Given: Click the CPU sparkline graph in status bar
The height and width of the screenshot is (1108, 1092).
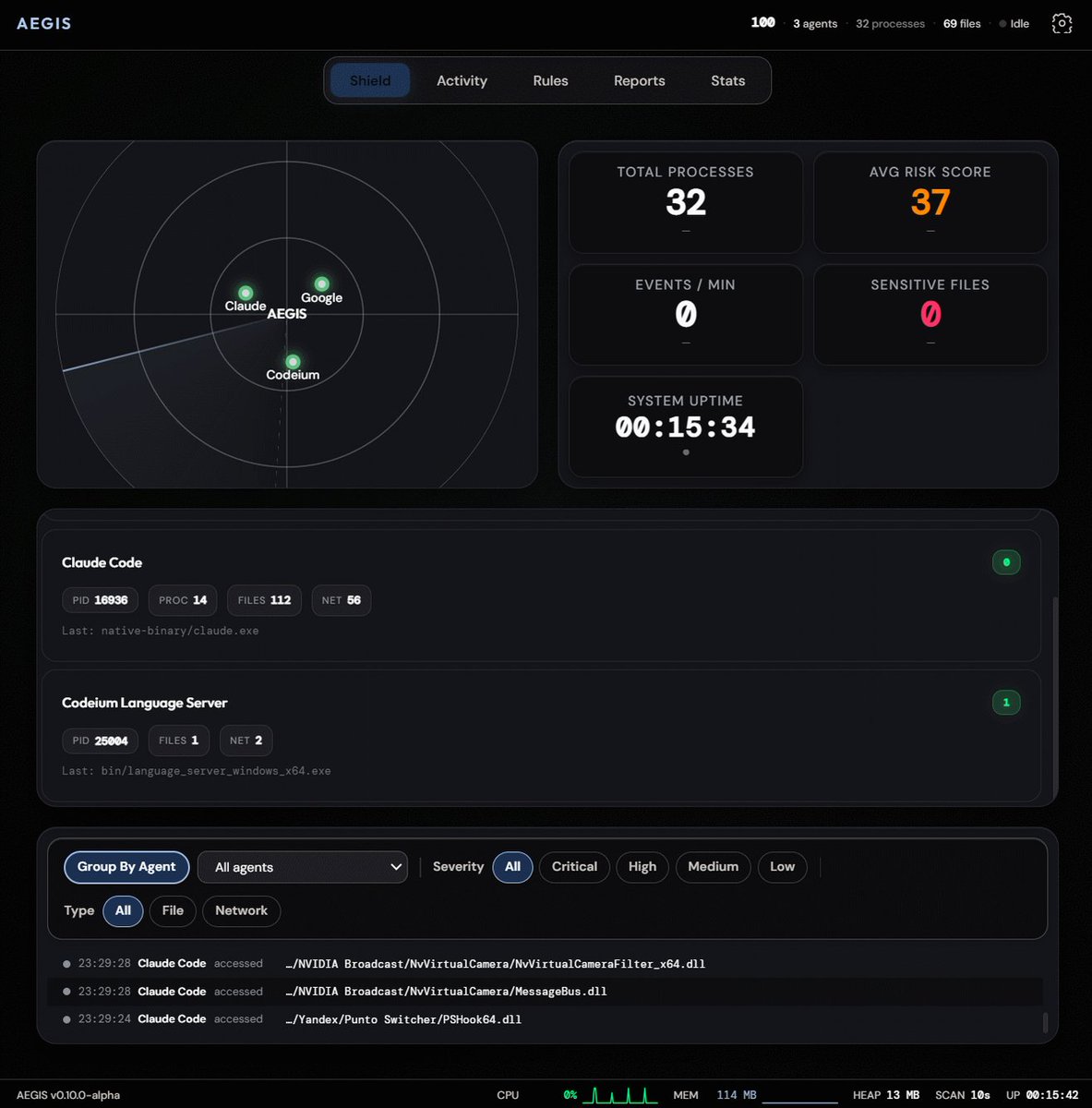Looking at the screenshot, I should tap(619, 1095).
